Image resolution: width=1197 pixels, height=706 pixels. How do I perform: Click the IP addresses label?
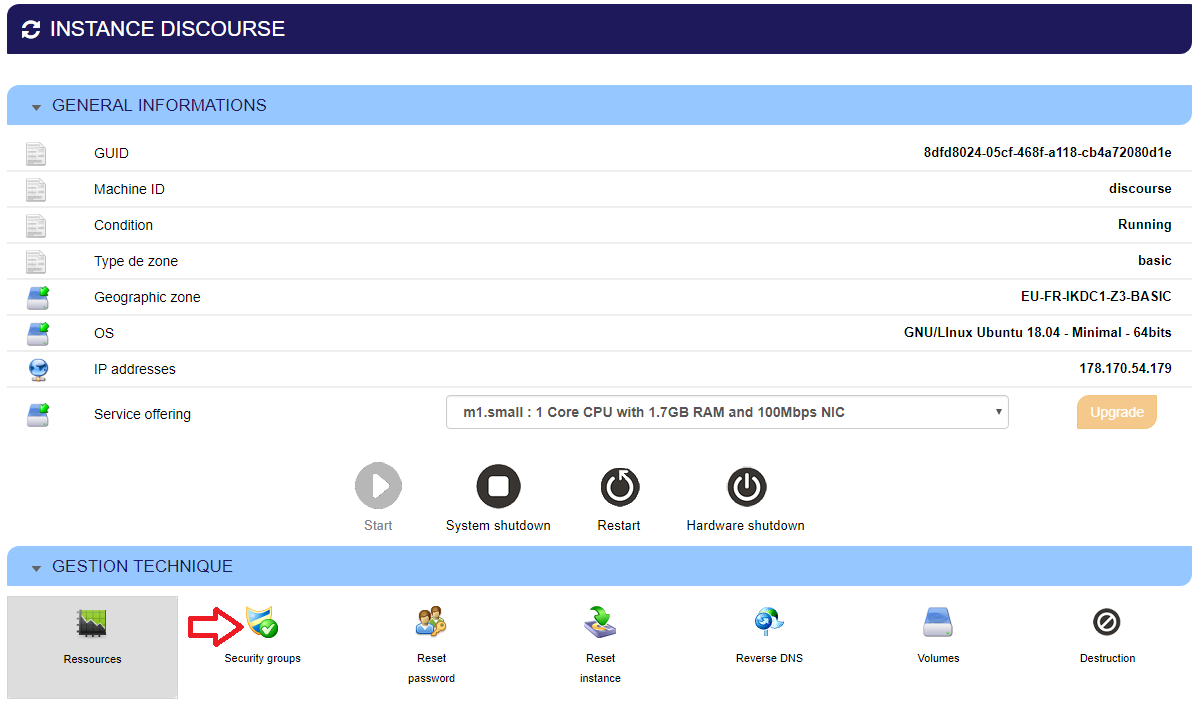pyautogui.click(x=135, y=369)
